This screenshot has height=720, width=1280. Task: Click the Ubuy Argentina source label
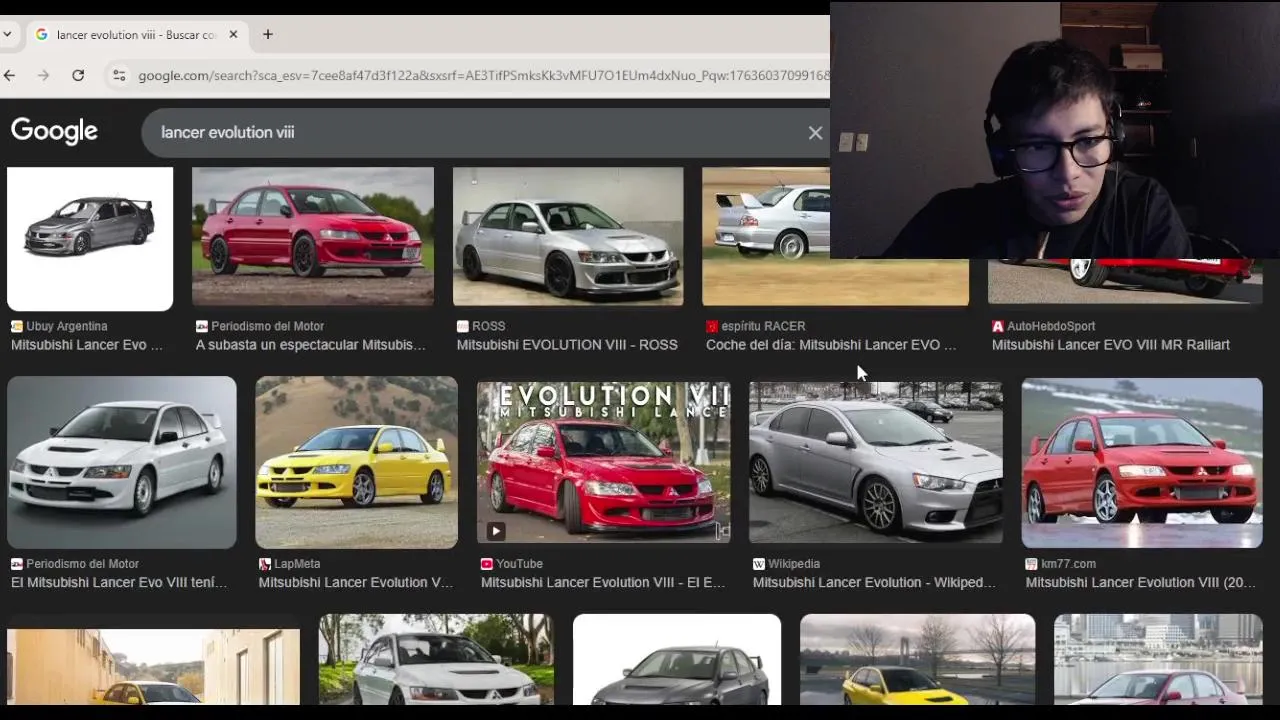click(67, 326)
